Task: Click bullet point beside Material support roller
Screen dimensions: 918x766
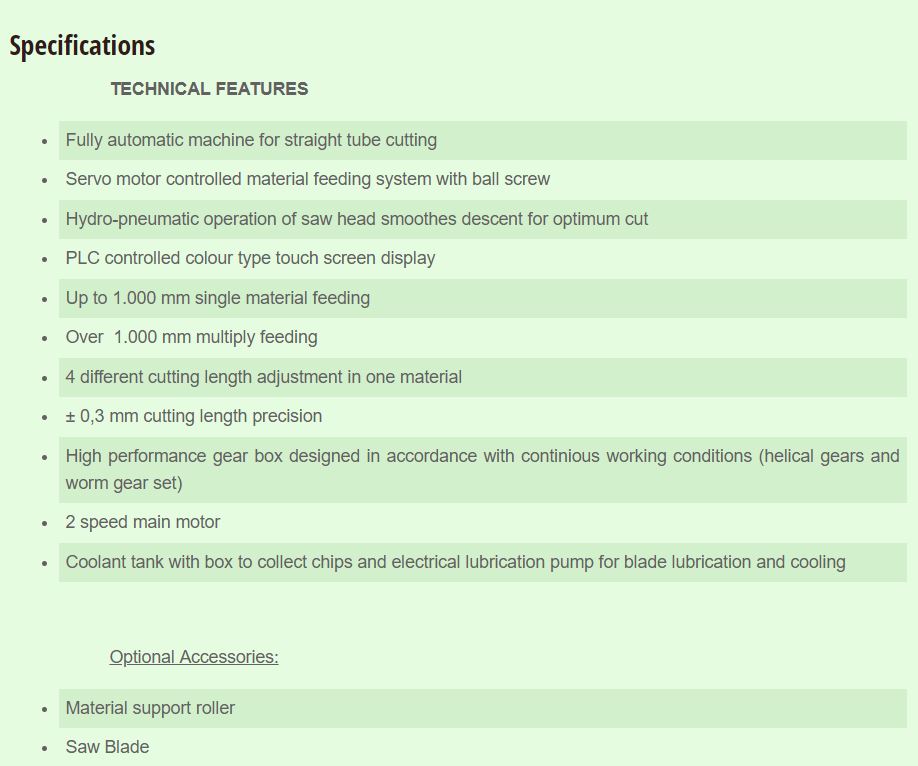Action: (45, 709)
